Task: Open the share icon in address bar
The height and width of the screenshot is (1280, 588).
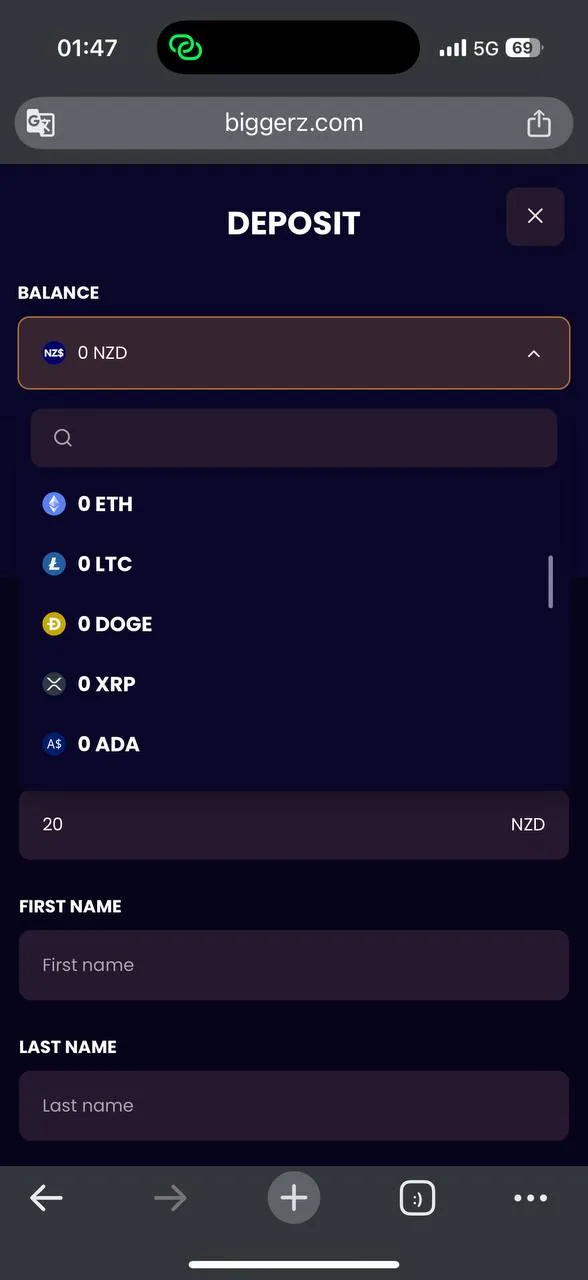Action: (539, 122)
